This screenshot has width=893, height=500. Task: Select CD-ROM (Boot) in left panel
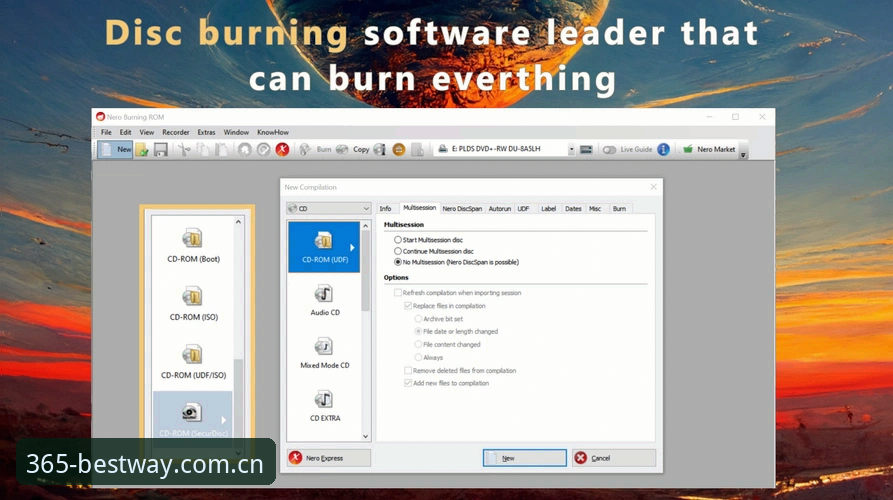tap(193, 245)
